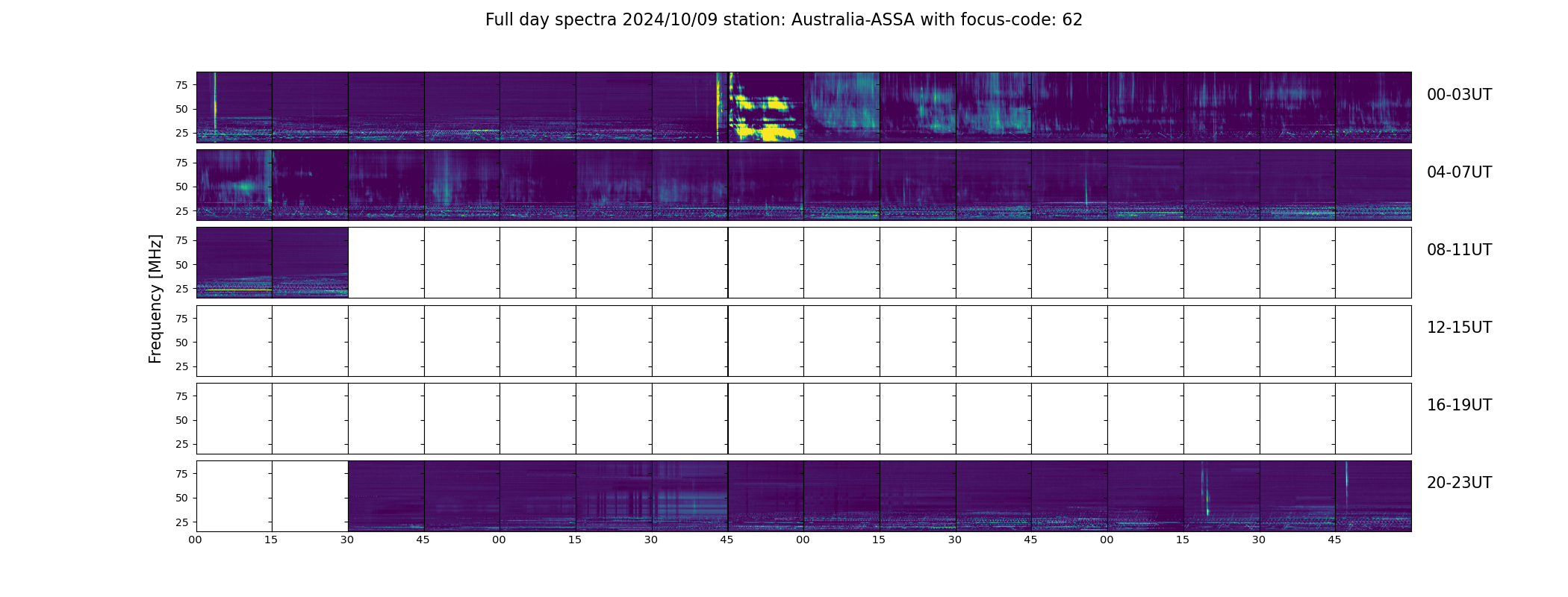
Task: Click the '50' tick of the 12-15UT row
Action: [x=181, y=343]
